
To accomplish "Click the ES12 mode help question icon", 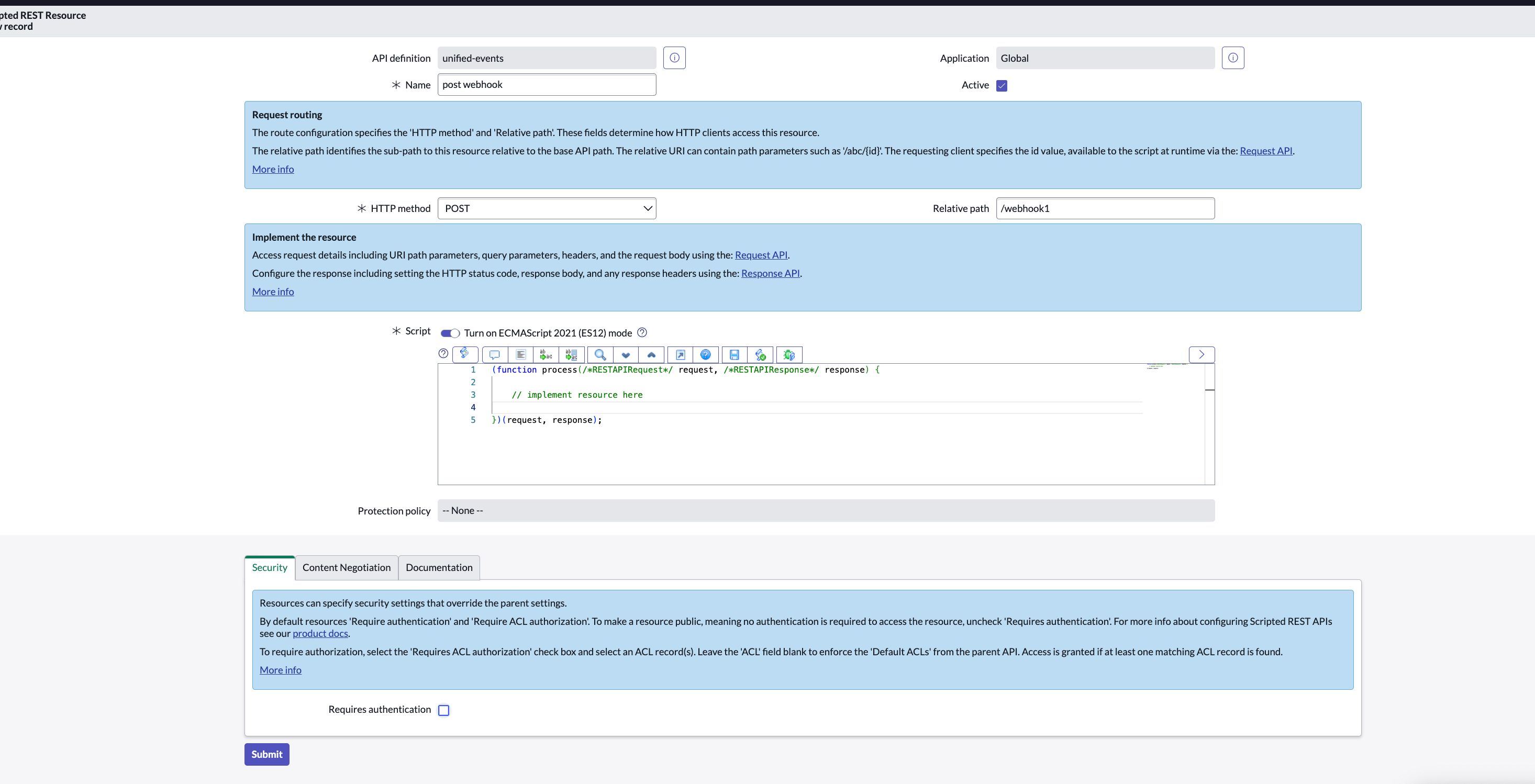I will coord(642,332).
